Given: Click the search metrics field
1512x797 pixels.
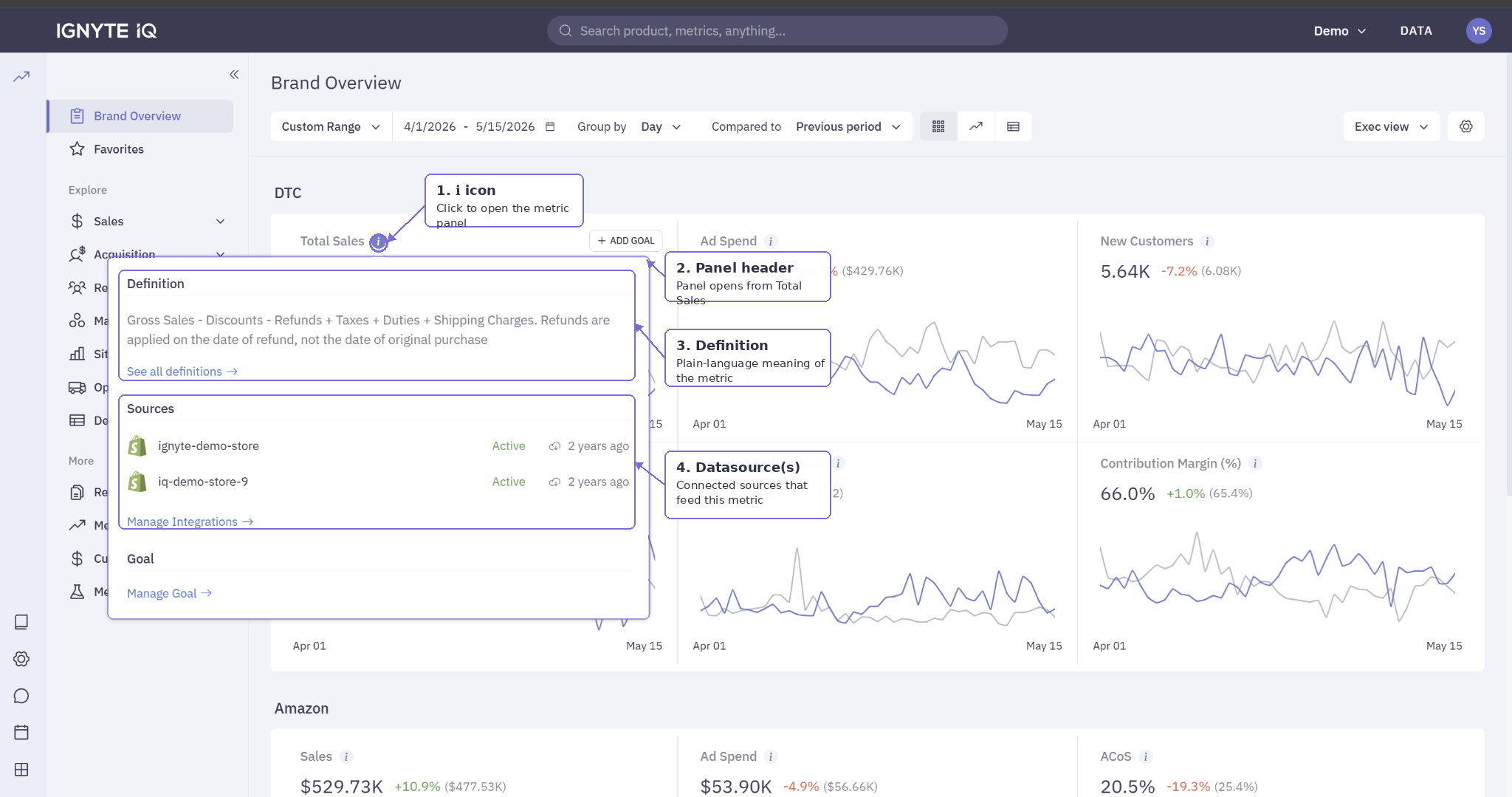Looking at the screenshot, I should [x=777, y=31].
